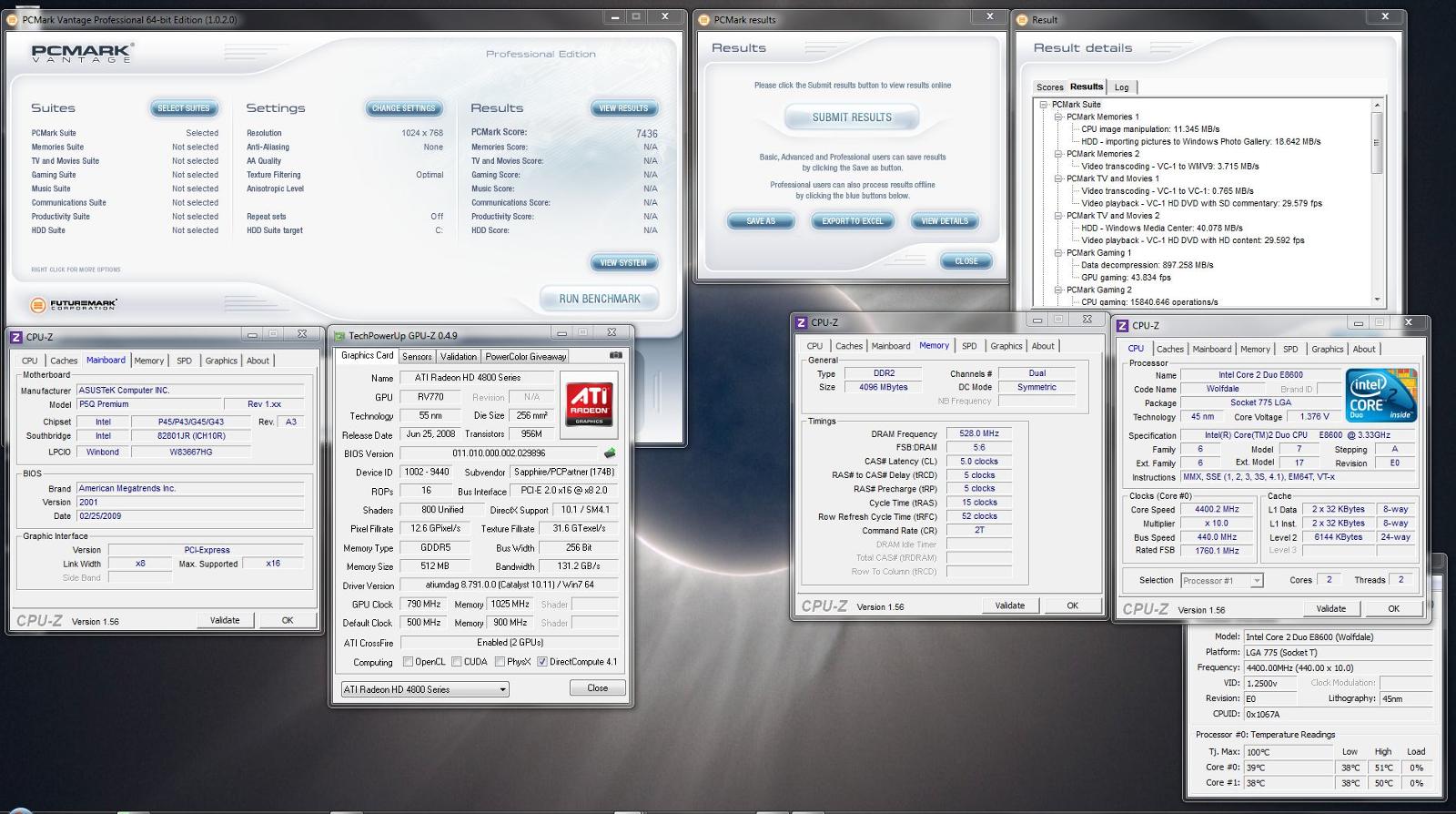The image size is (1456, 814).
Task: Select 'GPU gaming: 43.834 fps' tree row
Action: point(1126,278)
